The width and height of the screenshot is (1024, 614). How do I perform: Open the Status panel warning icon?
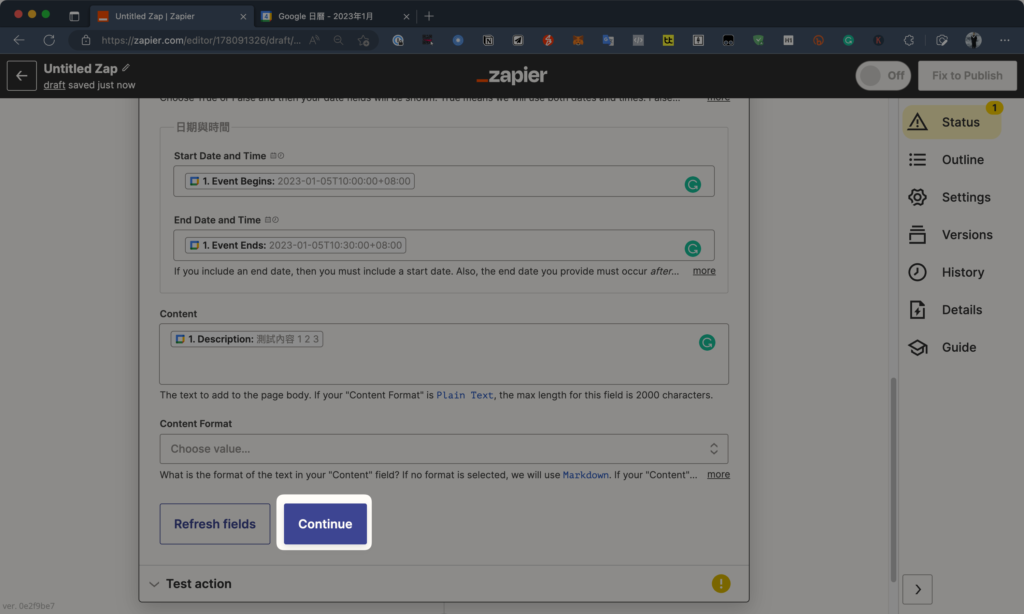coord(918,122)
